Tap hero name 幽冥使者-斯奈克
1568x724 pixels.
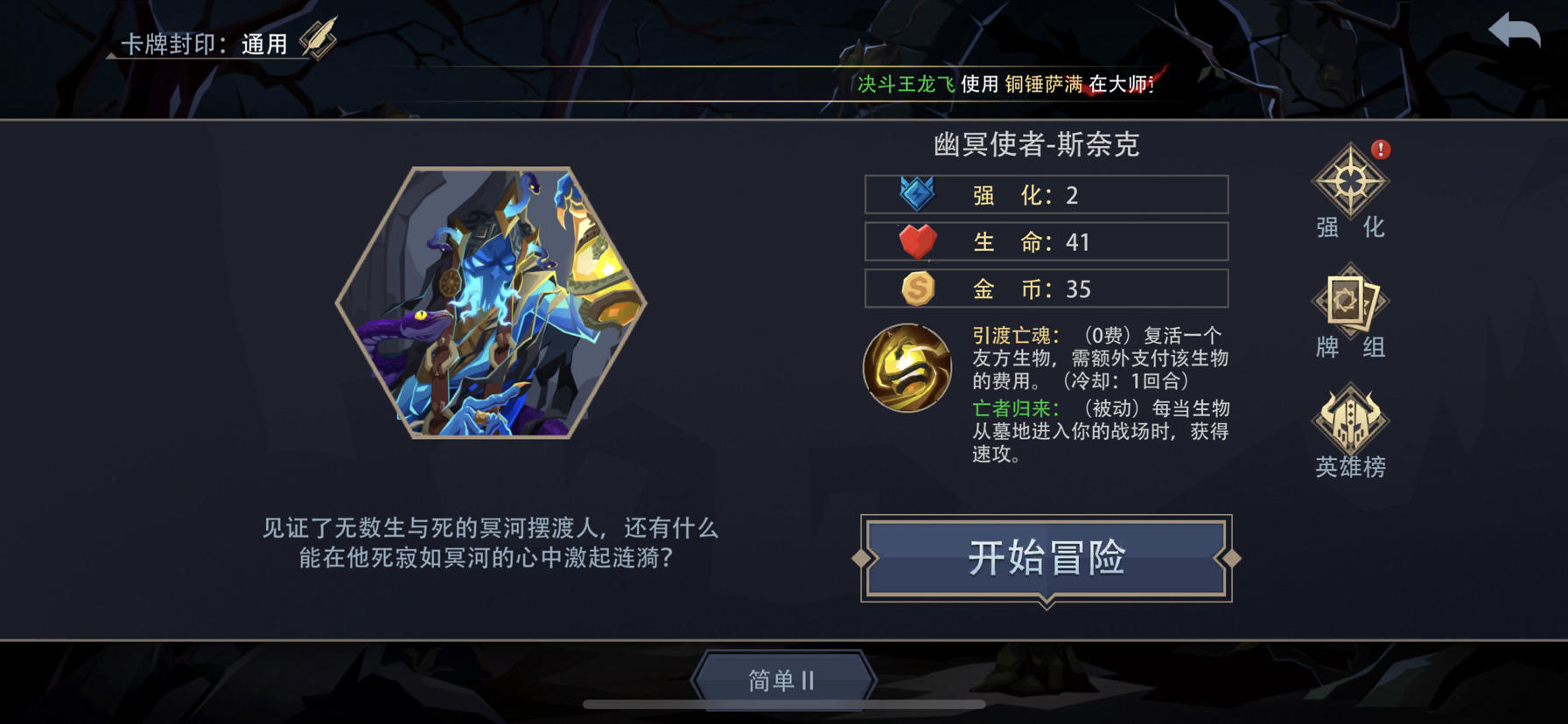click(1037, 144)
